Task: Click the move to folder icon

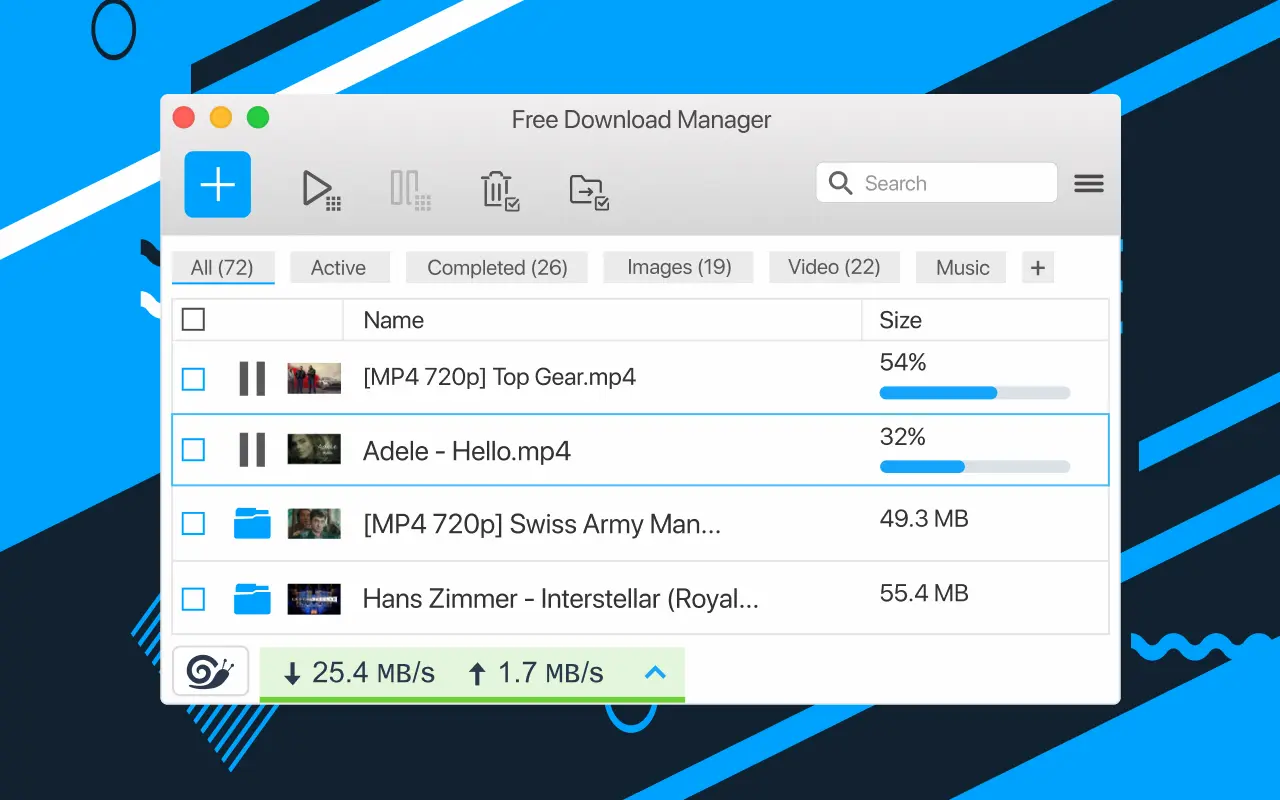Action: 588,189
